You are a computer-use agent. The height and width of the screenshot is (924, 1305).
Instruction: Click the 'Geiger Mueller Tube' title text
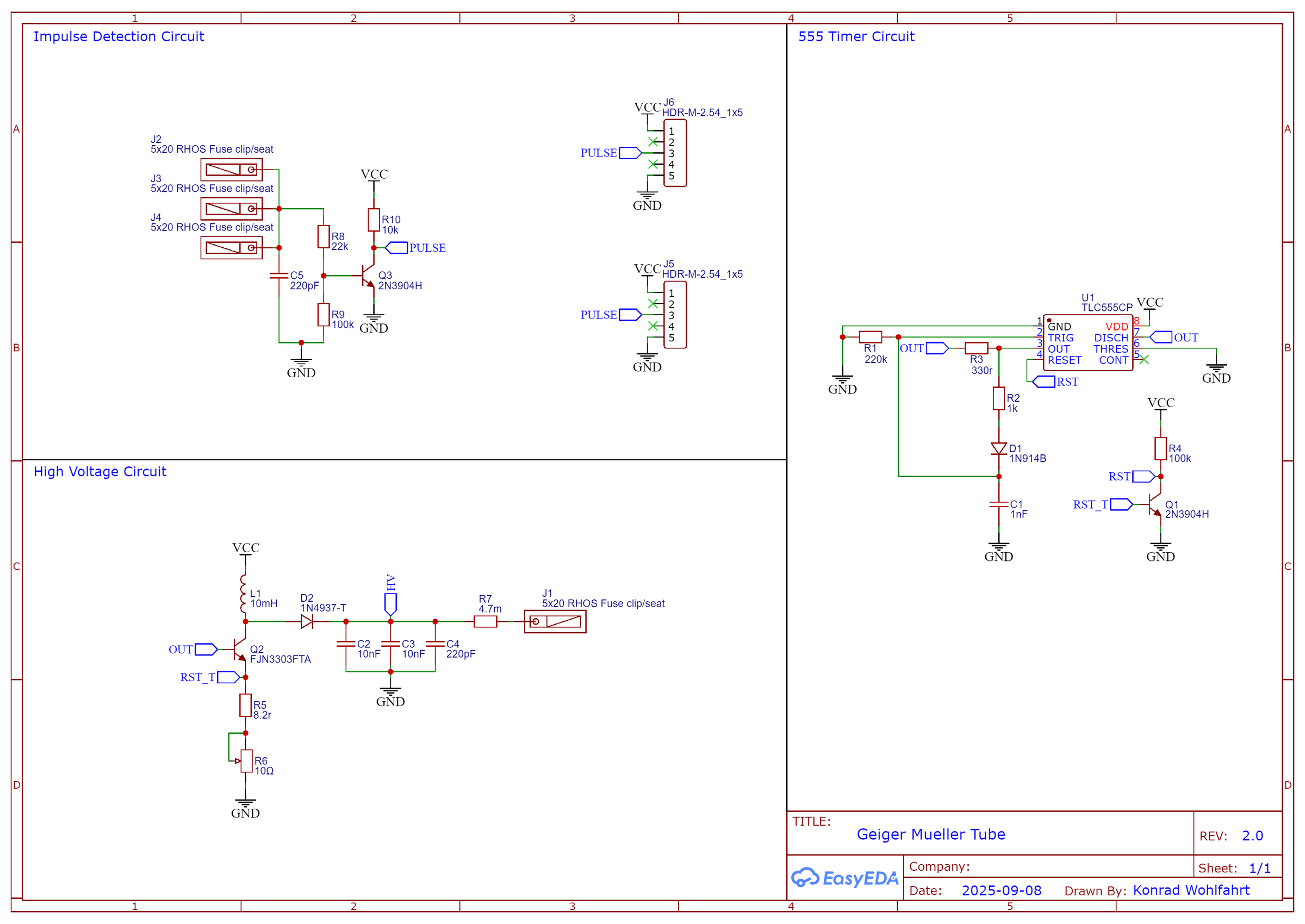930,835
